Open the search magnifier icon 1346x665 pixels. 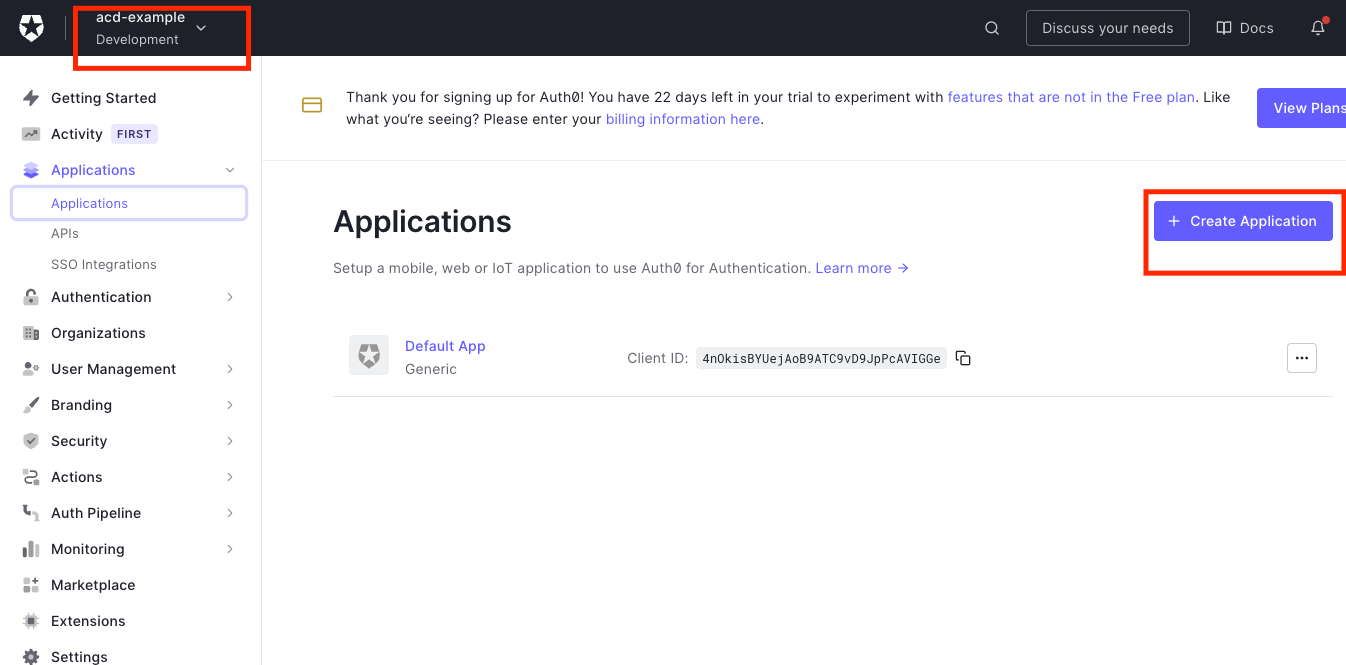tap(992, 28)
